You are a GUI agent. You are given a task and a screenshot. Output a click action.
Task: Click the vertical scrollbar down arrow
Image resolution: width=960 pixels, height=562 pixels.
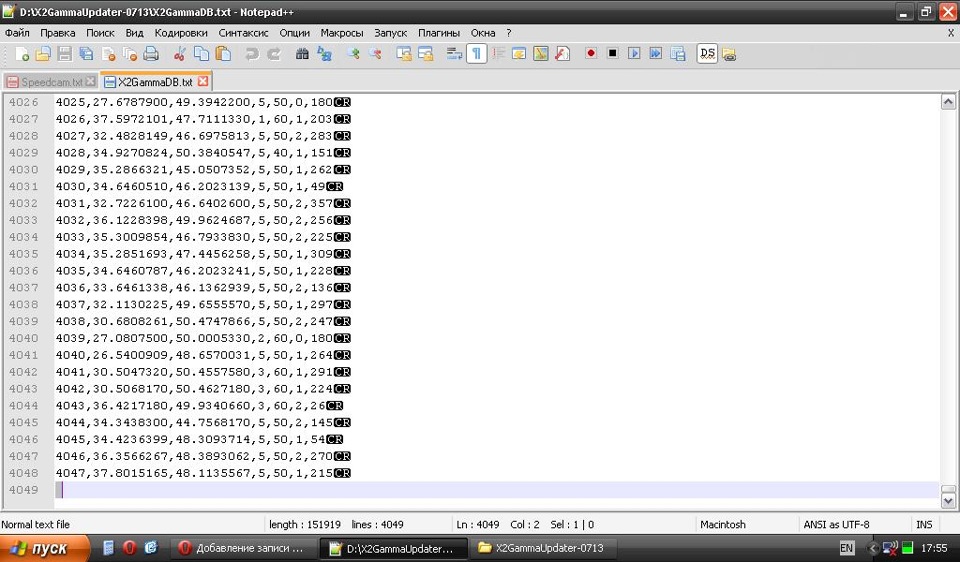tap(948, 501)
